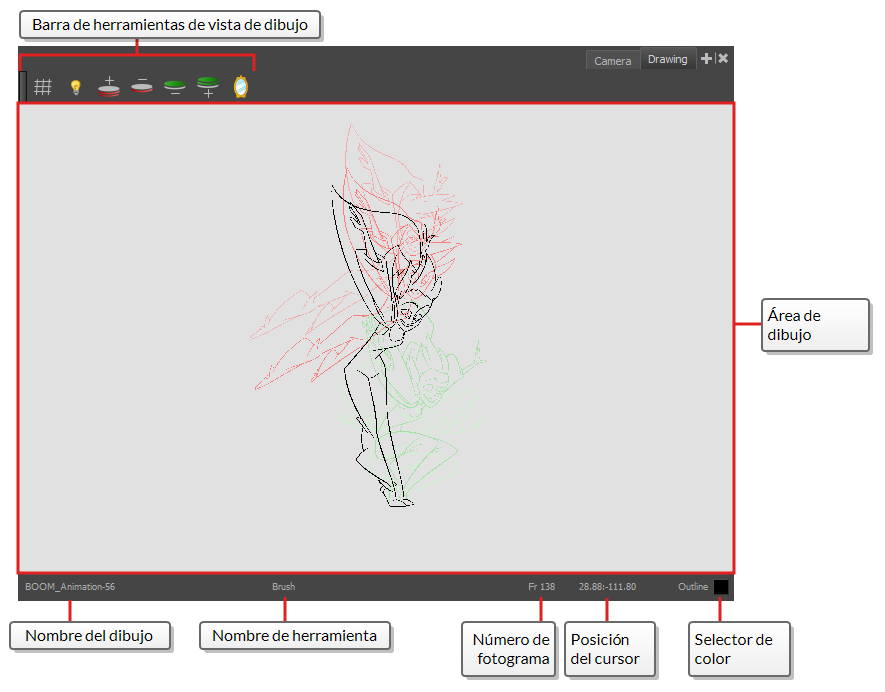Click drawing name BOOM_Animation-56

pos(70,587)
